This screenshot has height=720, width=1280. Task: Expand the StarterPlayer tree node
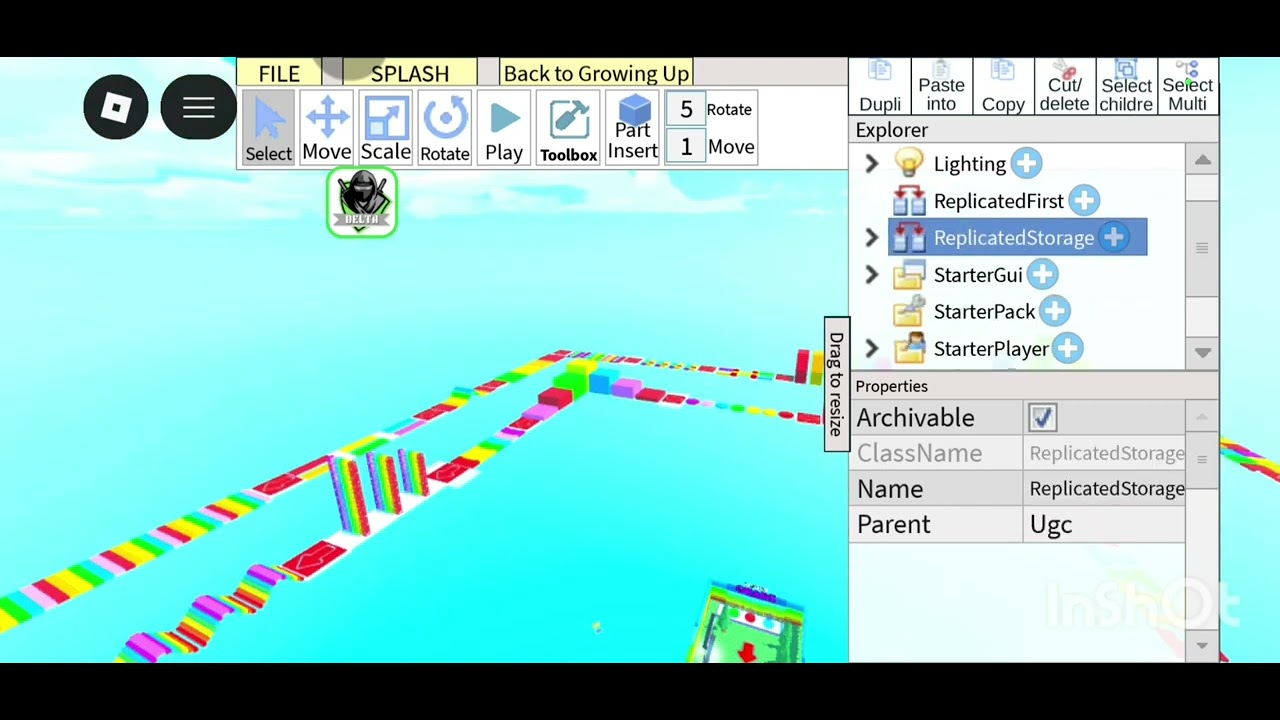coord(871,349)
